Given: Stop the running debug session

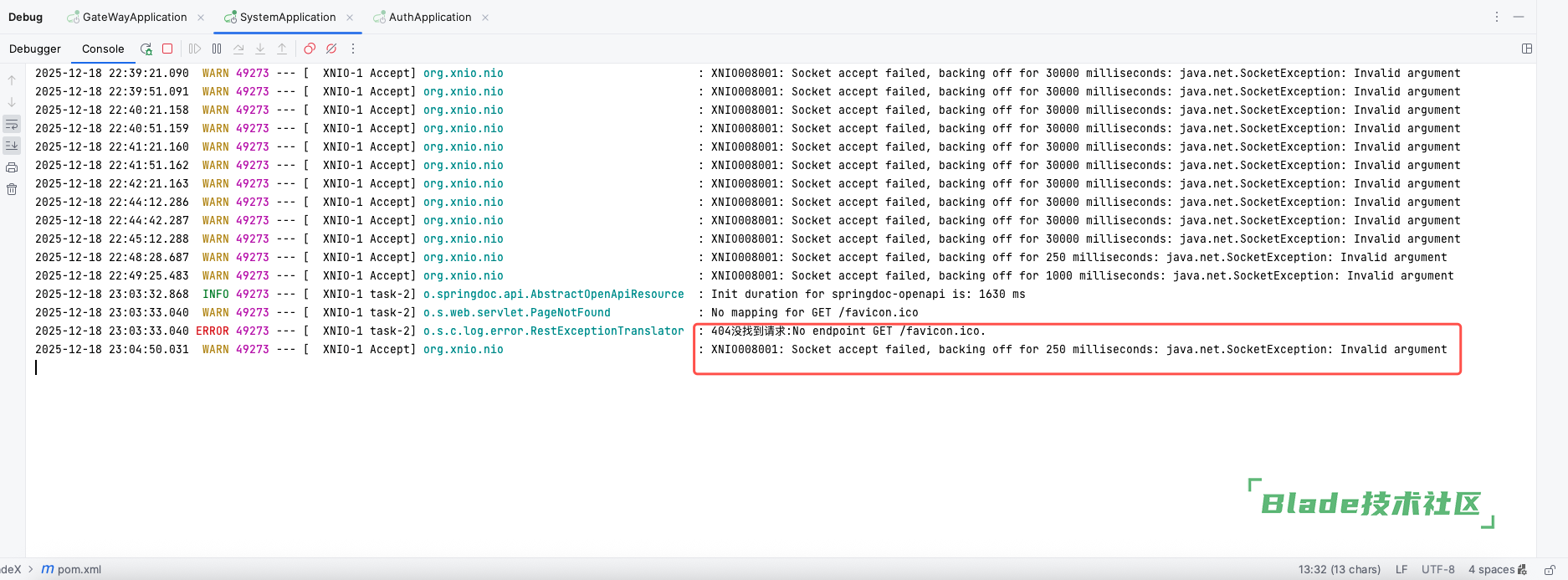Looking at the screenshot, I should coord(167,49).
